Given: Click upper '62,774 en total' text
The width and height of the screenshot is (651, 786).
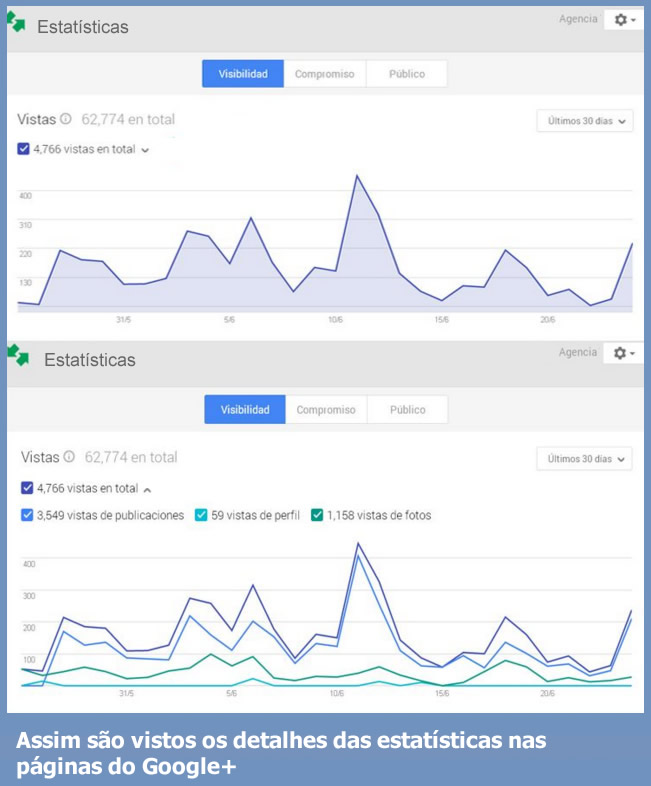Looking at the screenshot, I should point(128,119).
